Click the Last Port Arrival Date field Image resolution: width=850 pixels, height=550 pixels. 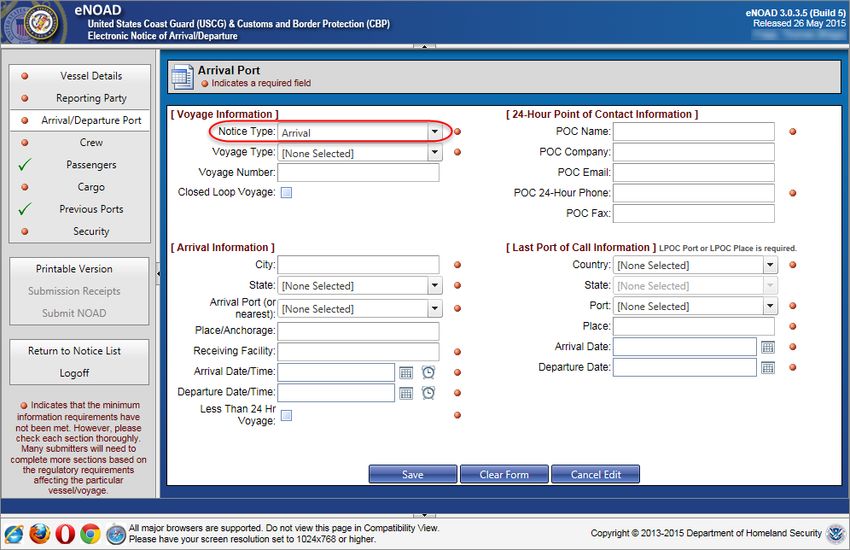pos(685,347)
